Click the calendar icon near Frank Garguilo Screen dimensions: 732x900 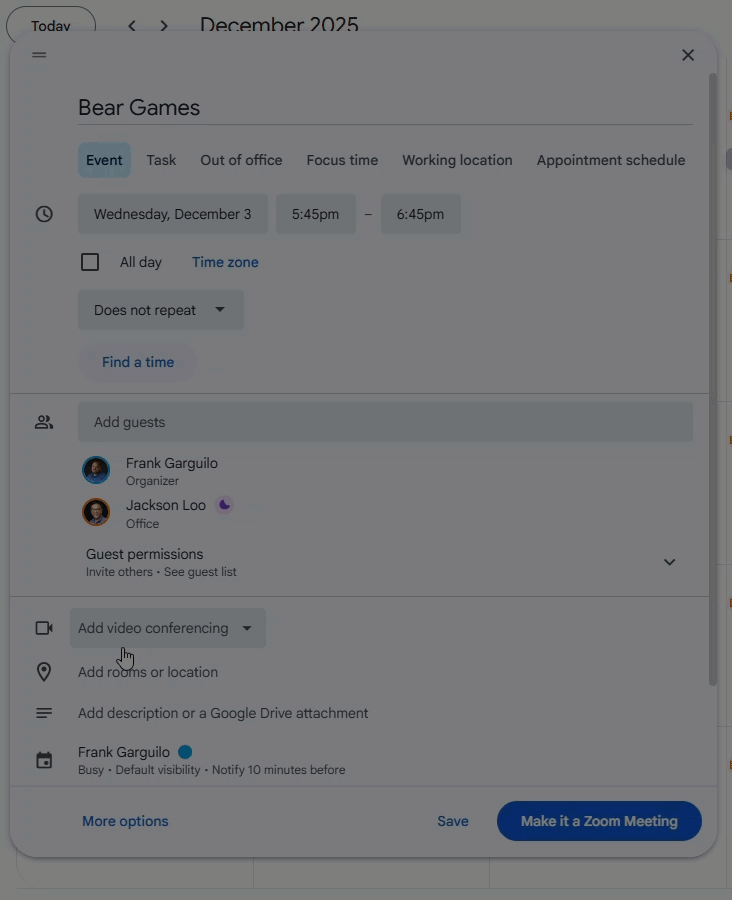44,761
